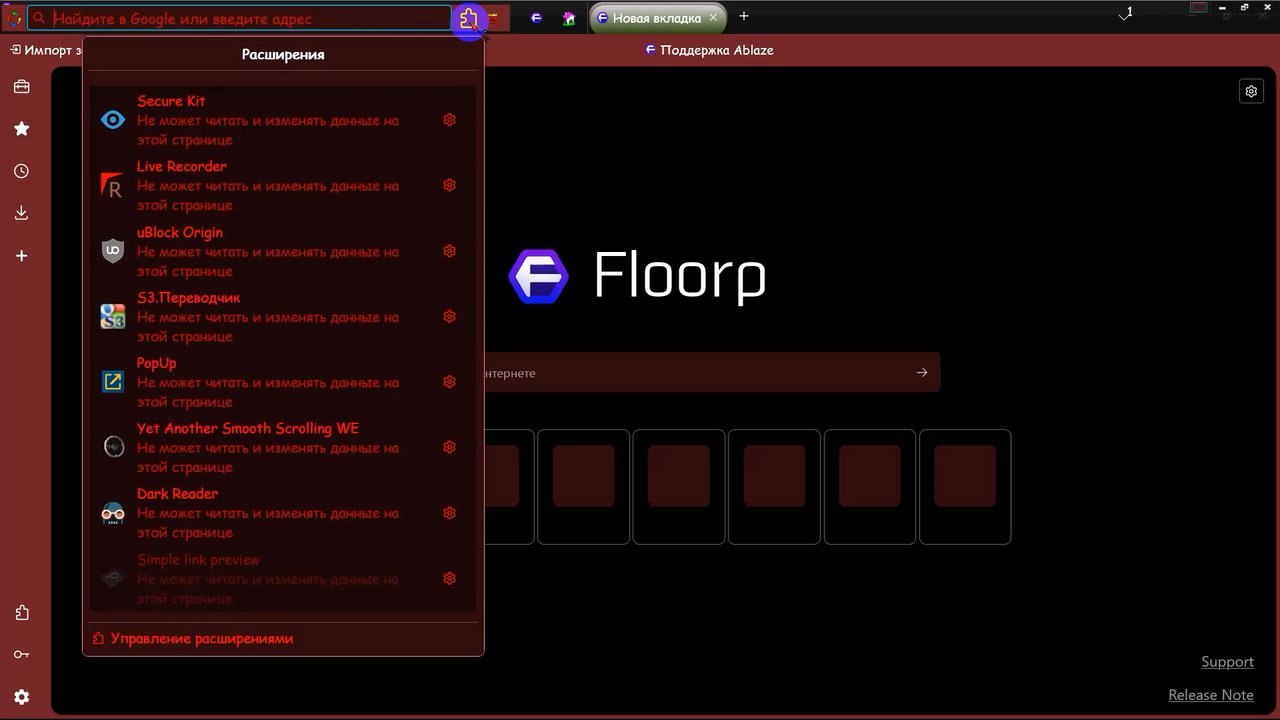Open the list all tabs dropdown
This screenshot has height=720, width=1280.
coord(1126,14)
